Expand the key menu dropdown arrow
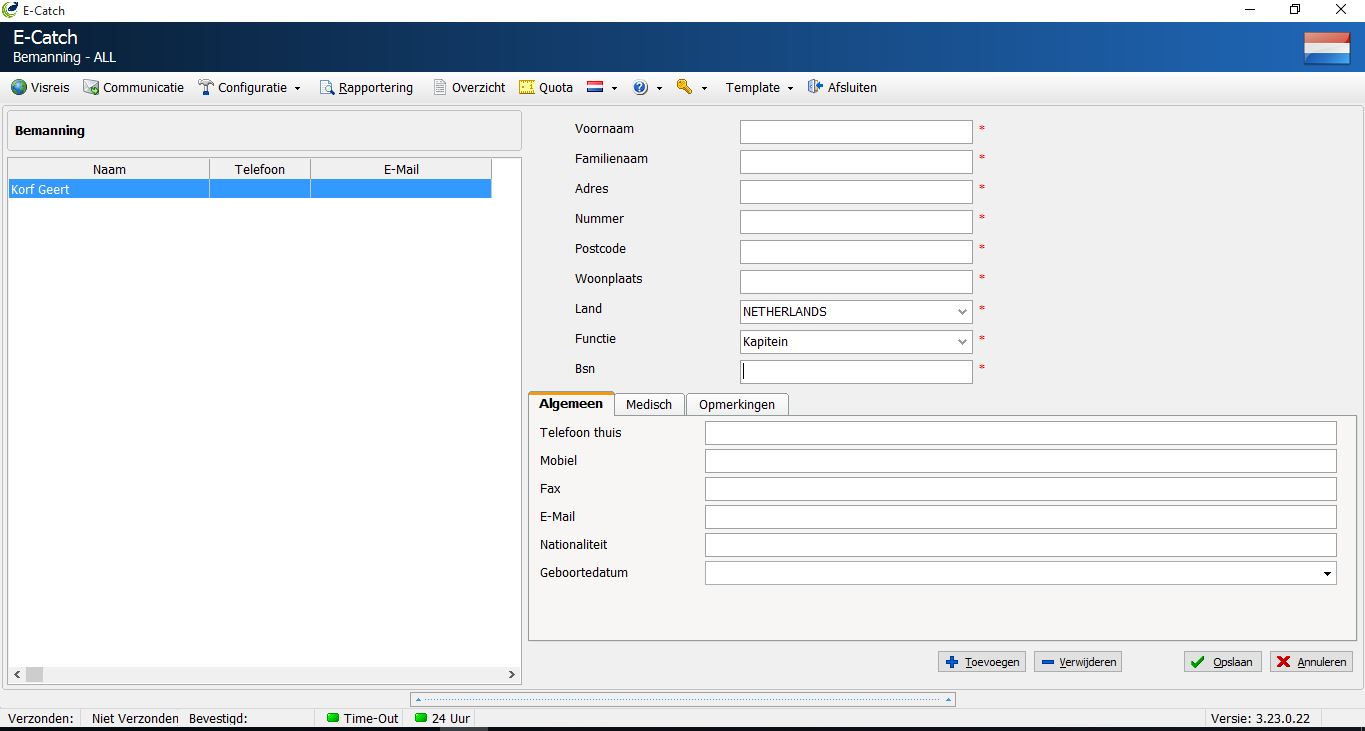This screenshot has width=1365, height=731. [704, 89]
